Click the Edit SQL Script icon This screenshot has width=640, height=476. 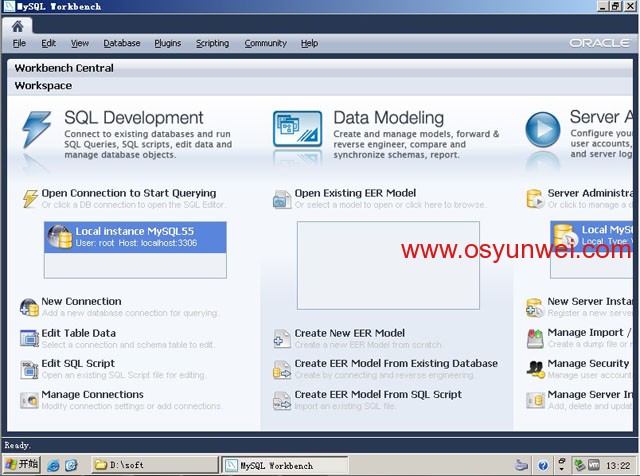point(29,369)
